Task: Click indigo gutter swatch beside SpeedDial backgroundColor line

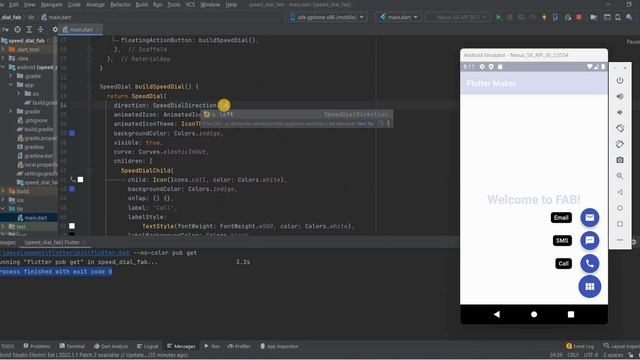Action: click(72, 133)
